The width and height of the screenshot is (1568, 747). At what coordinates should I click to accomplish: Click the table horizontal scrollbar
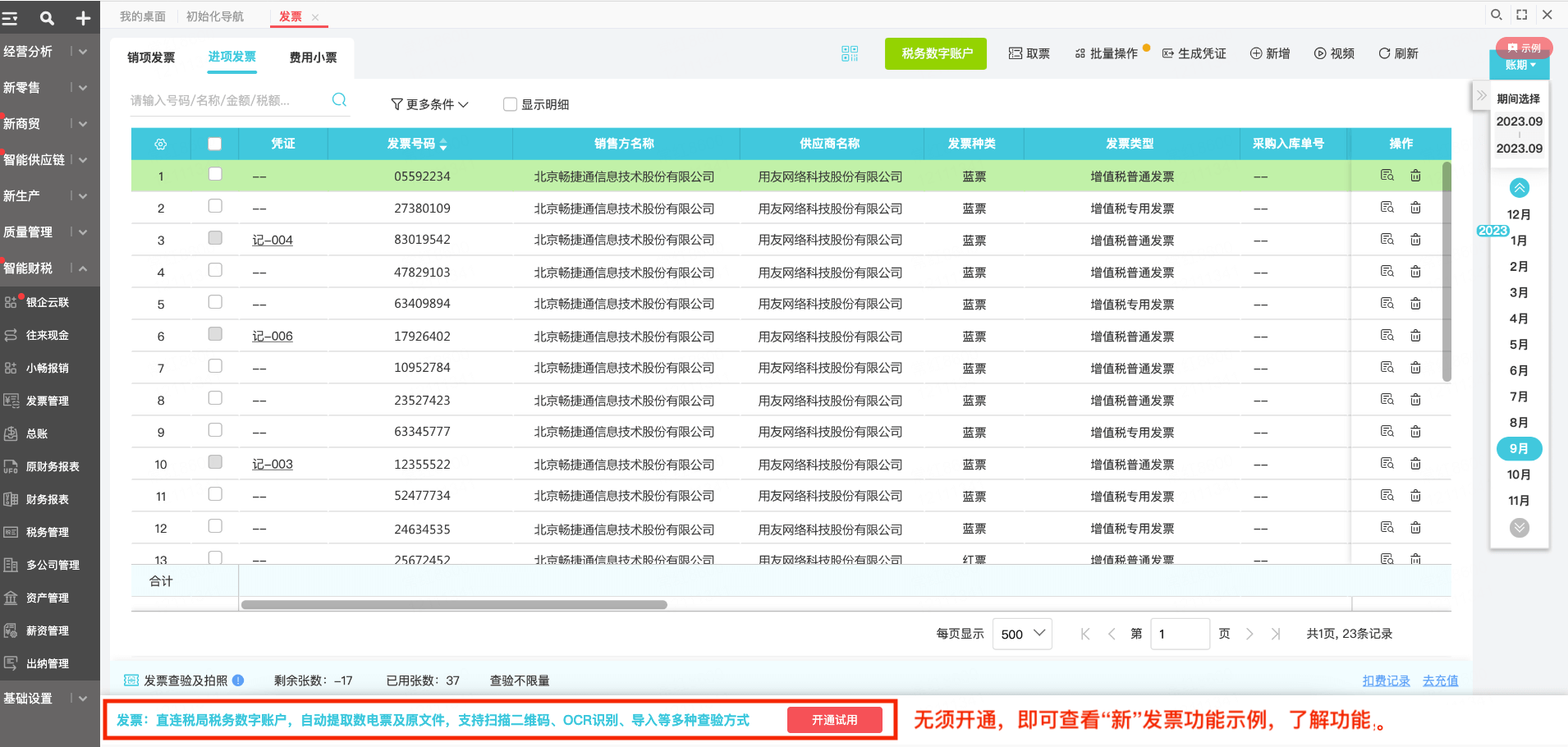pos(454,605)
